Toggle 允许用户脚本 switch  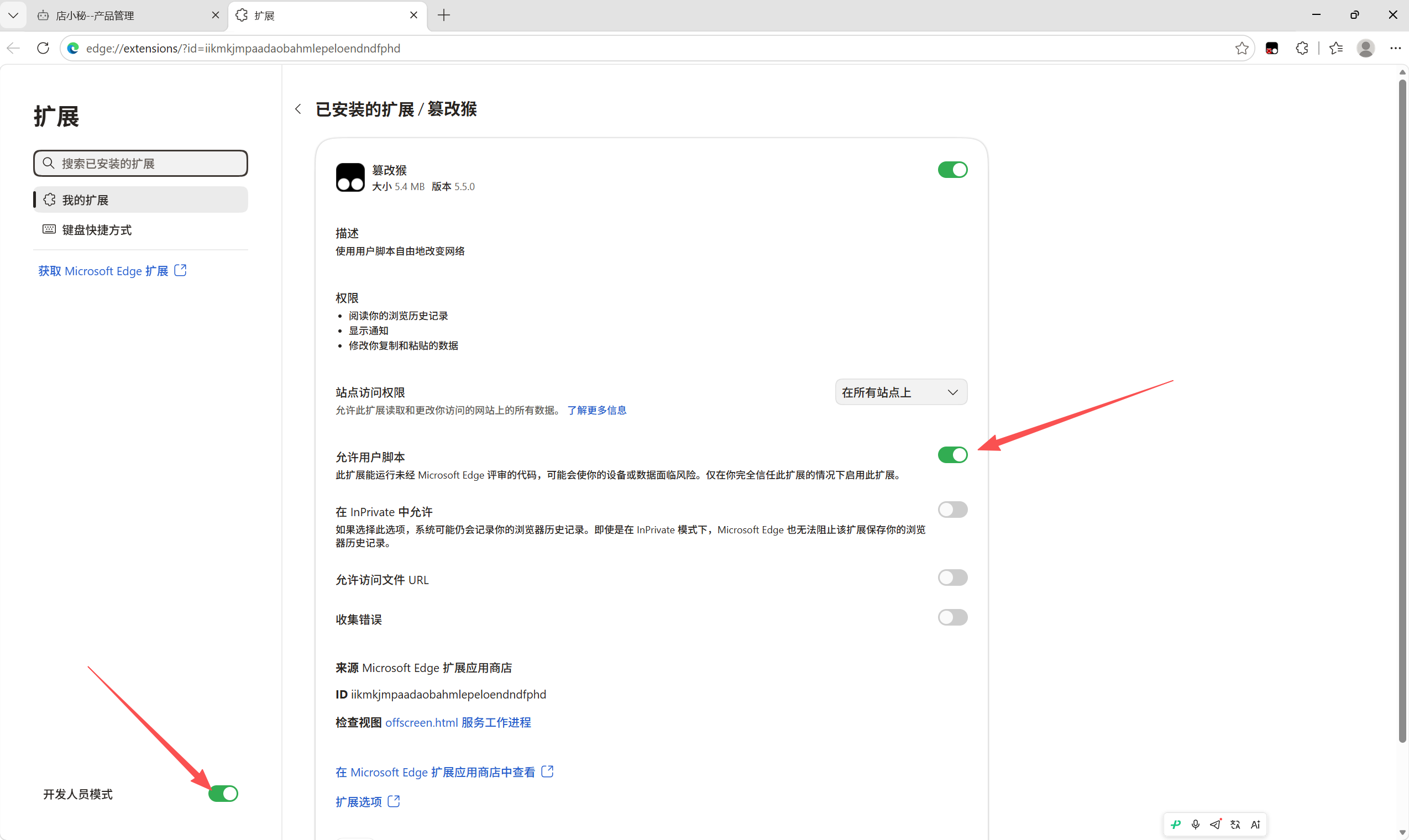[x=952, y=454]
